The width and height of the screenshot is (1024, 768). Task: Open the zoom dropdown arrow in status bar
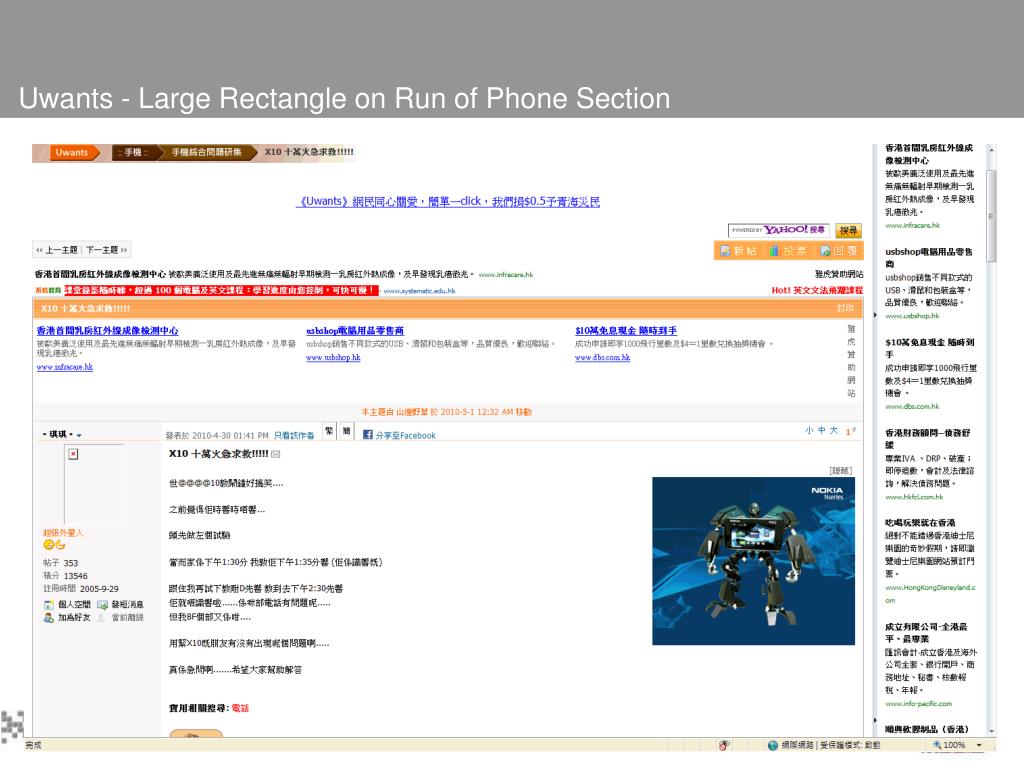pyautogui.click(x=979, y=745)
